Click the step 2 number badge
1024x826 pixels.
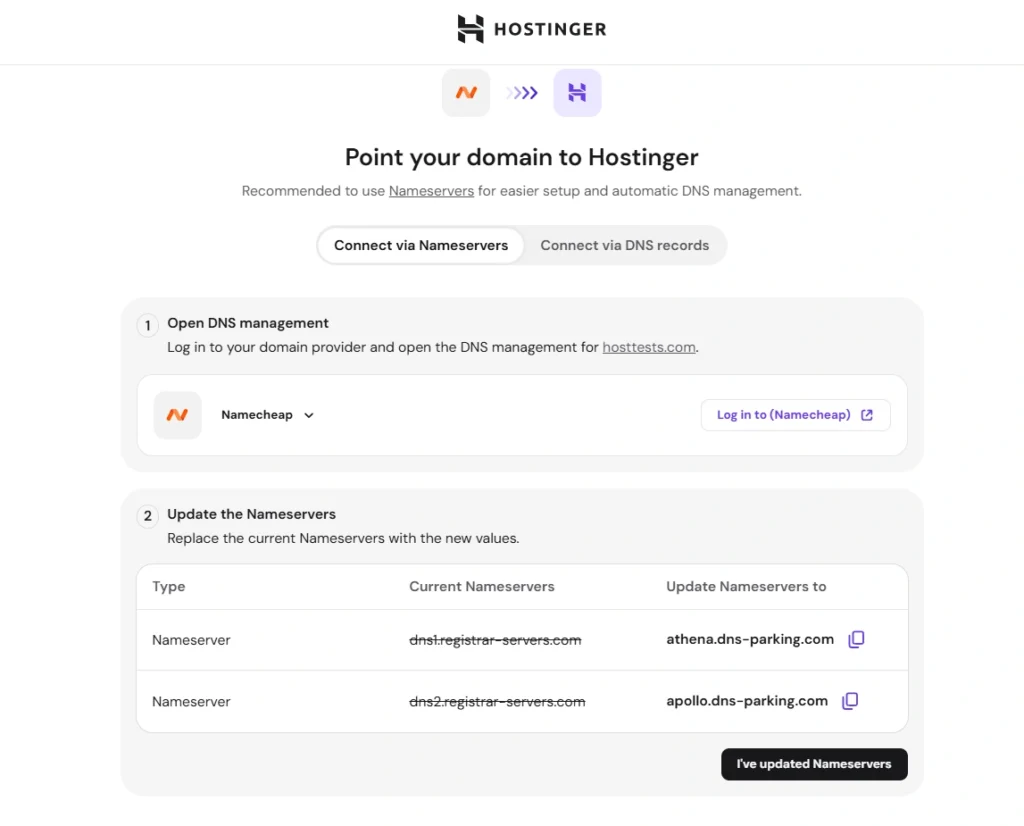[x=148, y=516]
